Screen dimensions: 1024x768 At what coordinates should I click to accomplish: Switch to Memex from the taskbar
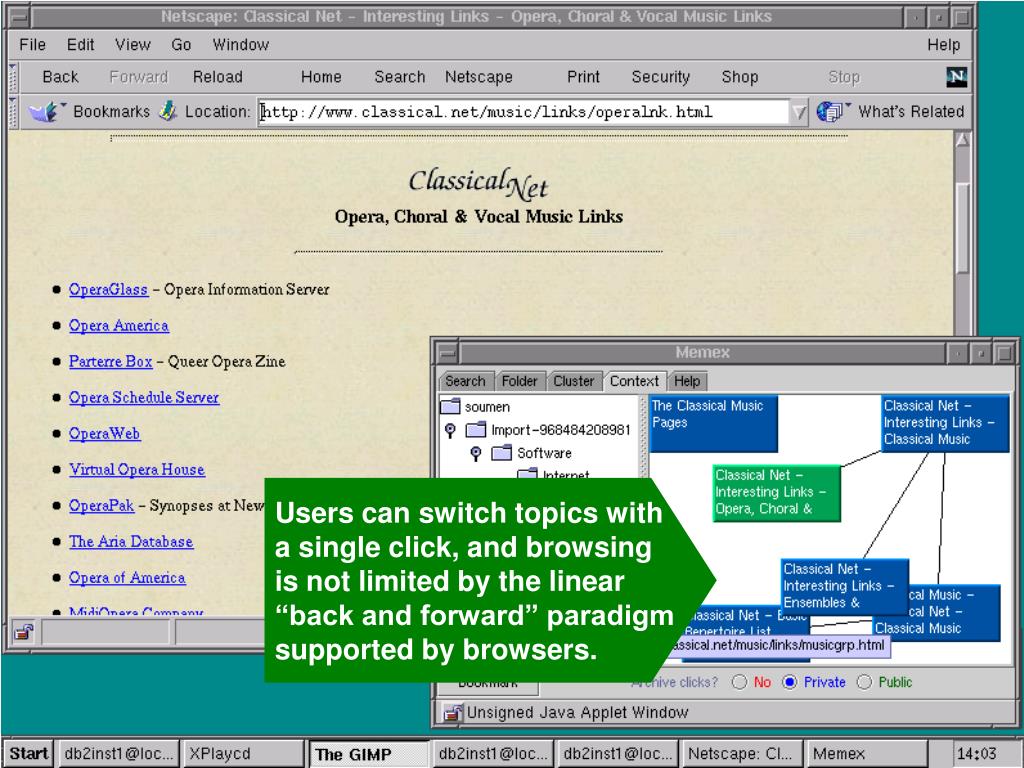[x=867, y=754]
